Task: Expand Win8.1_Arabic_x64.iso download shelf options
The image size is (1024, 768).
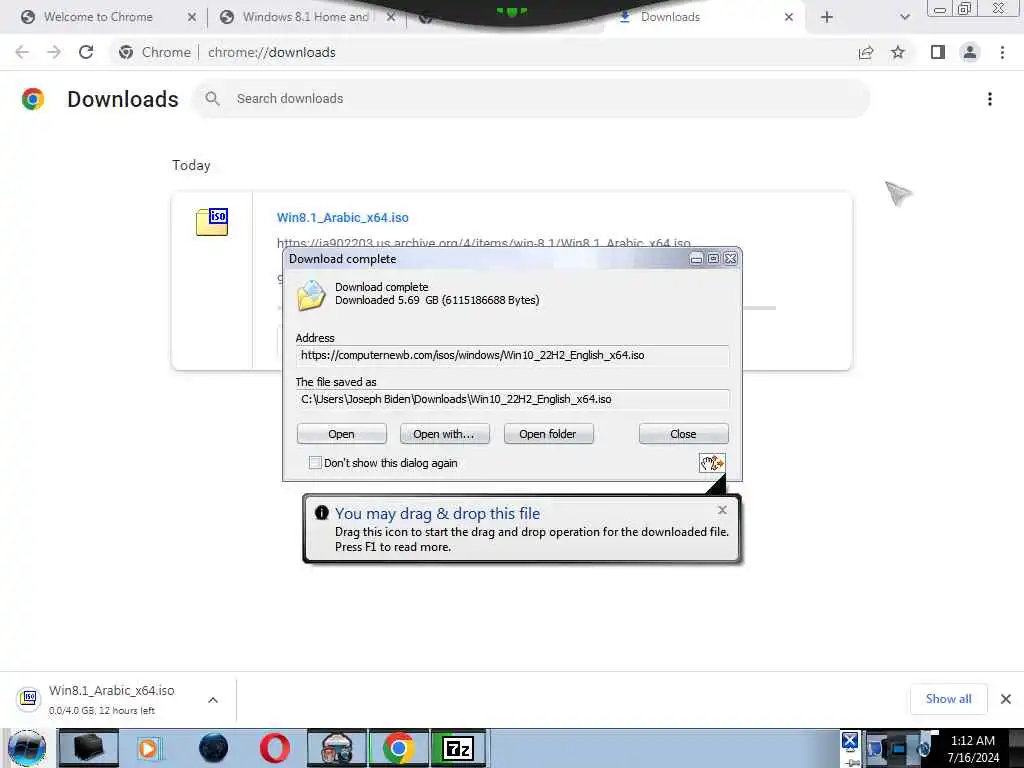Action: pyautogui.click(x=213, y=700)
